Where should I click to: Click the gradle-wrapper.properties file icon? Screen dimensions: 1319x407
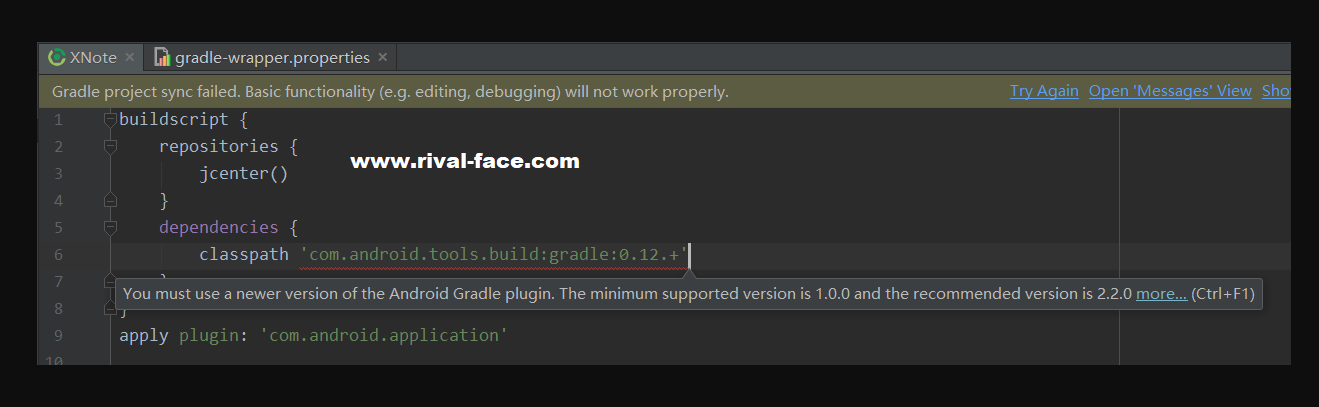162,58
